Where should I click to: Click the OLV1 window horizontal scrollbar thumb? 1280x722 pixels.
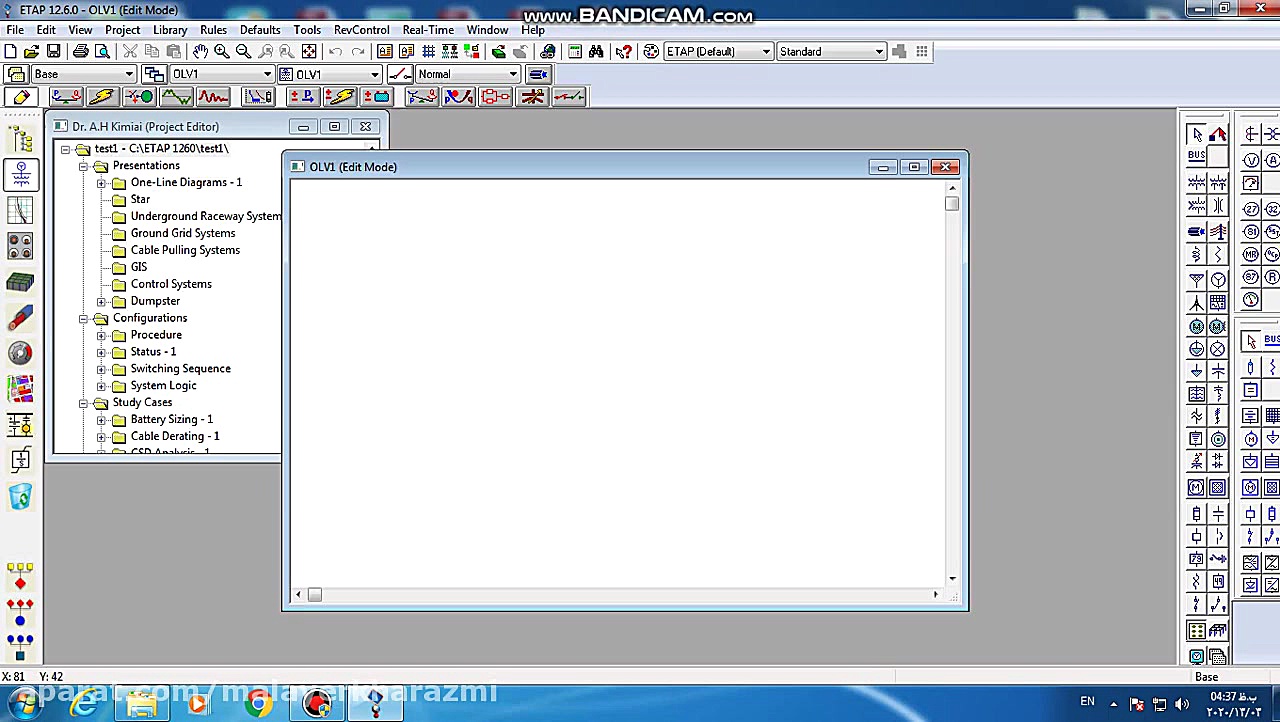314,595
